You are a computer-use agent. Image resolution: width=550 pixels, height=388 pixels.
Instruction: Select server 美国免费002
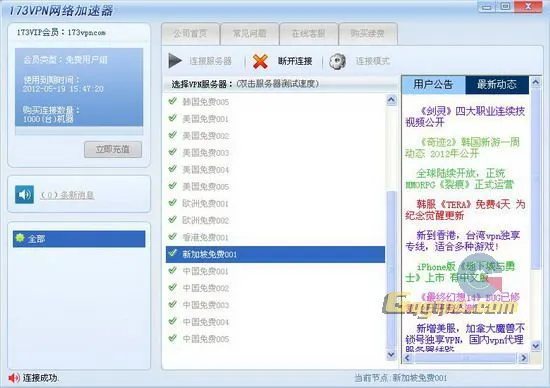coord(275,136)
